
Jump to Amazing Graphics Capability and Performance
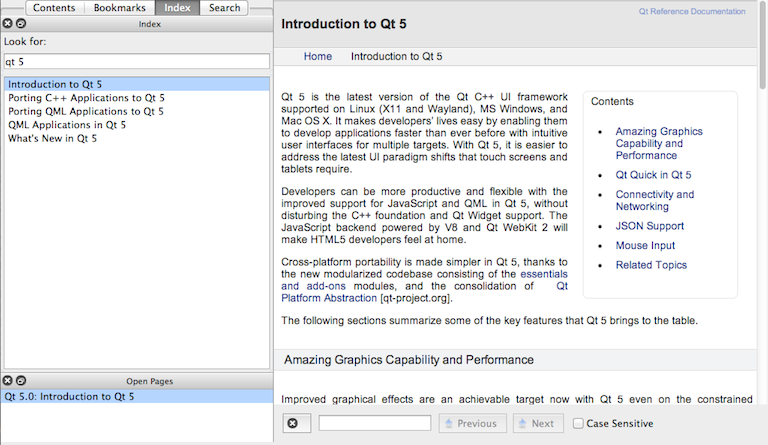tap(659, 143)
